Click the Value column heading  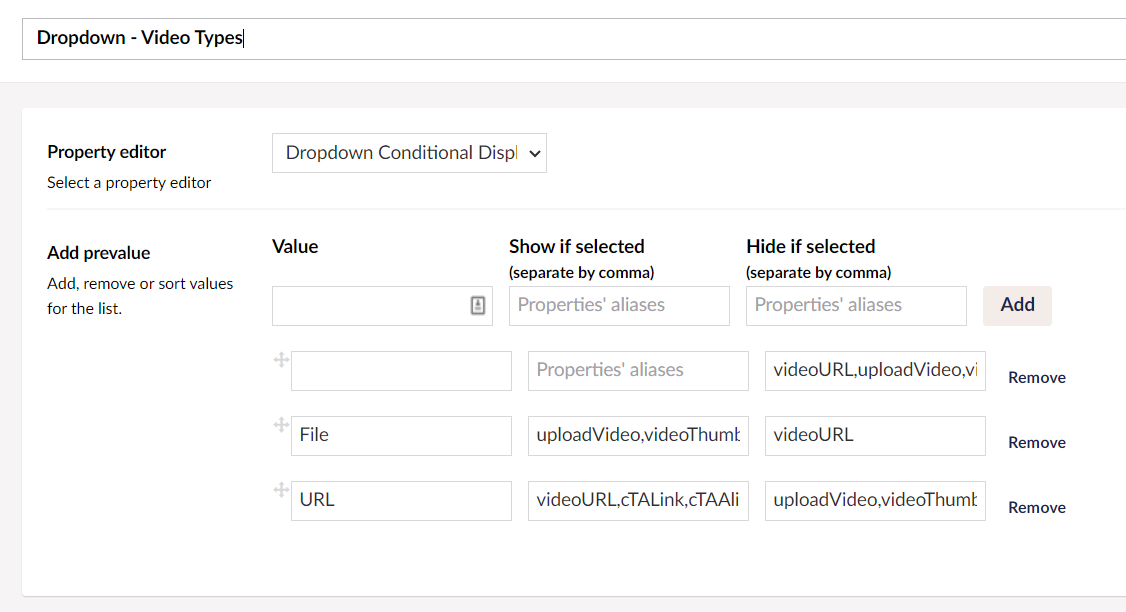(x=295, y=247)
